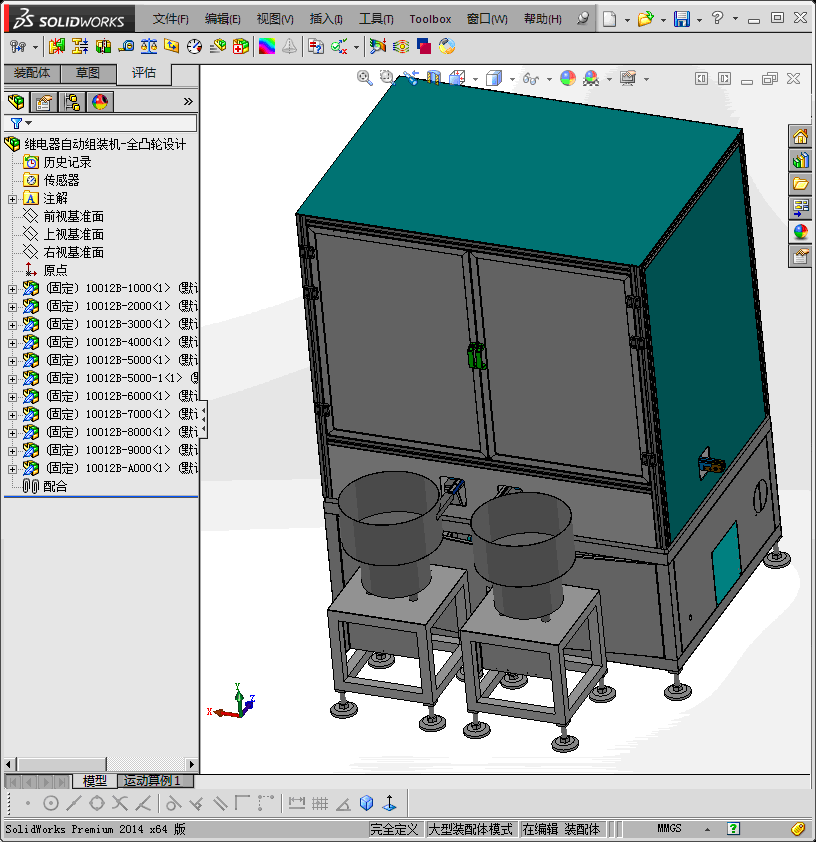Click the Save icon in the title toolbar
Image resolution: width=816 pixels, height=842 pixels.
coord(681,19)
